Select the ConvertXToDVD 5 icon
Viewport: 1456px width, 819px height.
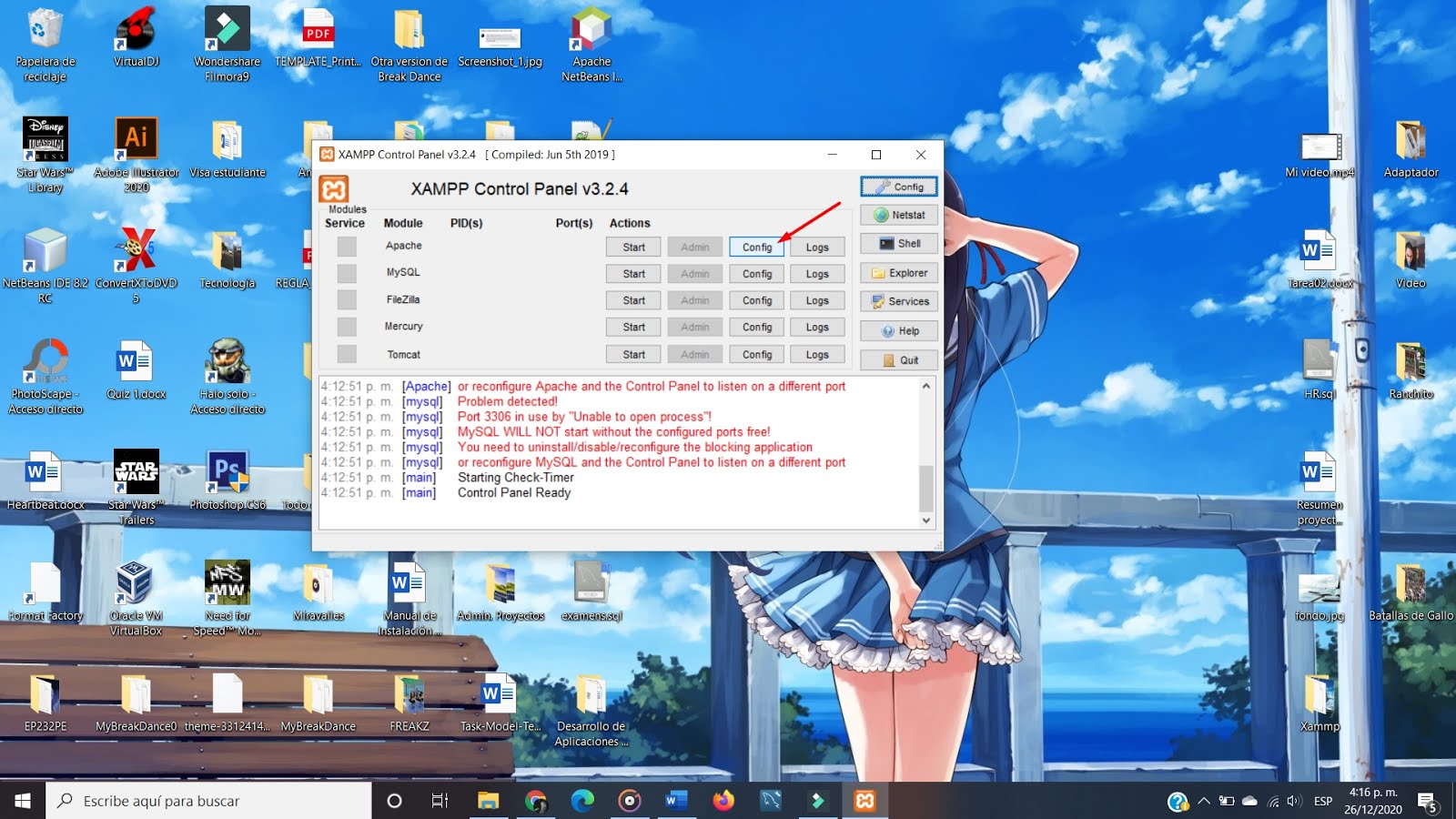(x=136, y=266)
